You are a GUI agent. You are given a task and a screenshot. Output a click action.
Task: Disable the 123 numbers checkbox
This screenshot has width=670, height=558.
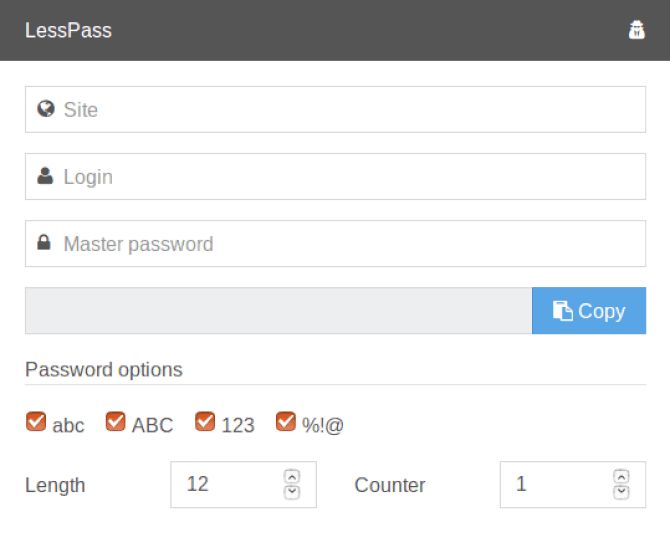[205, 423]
